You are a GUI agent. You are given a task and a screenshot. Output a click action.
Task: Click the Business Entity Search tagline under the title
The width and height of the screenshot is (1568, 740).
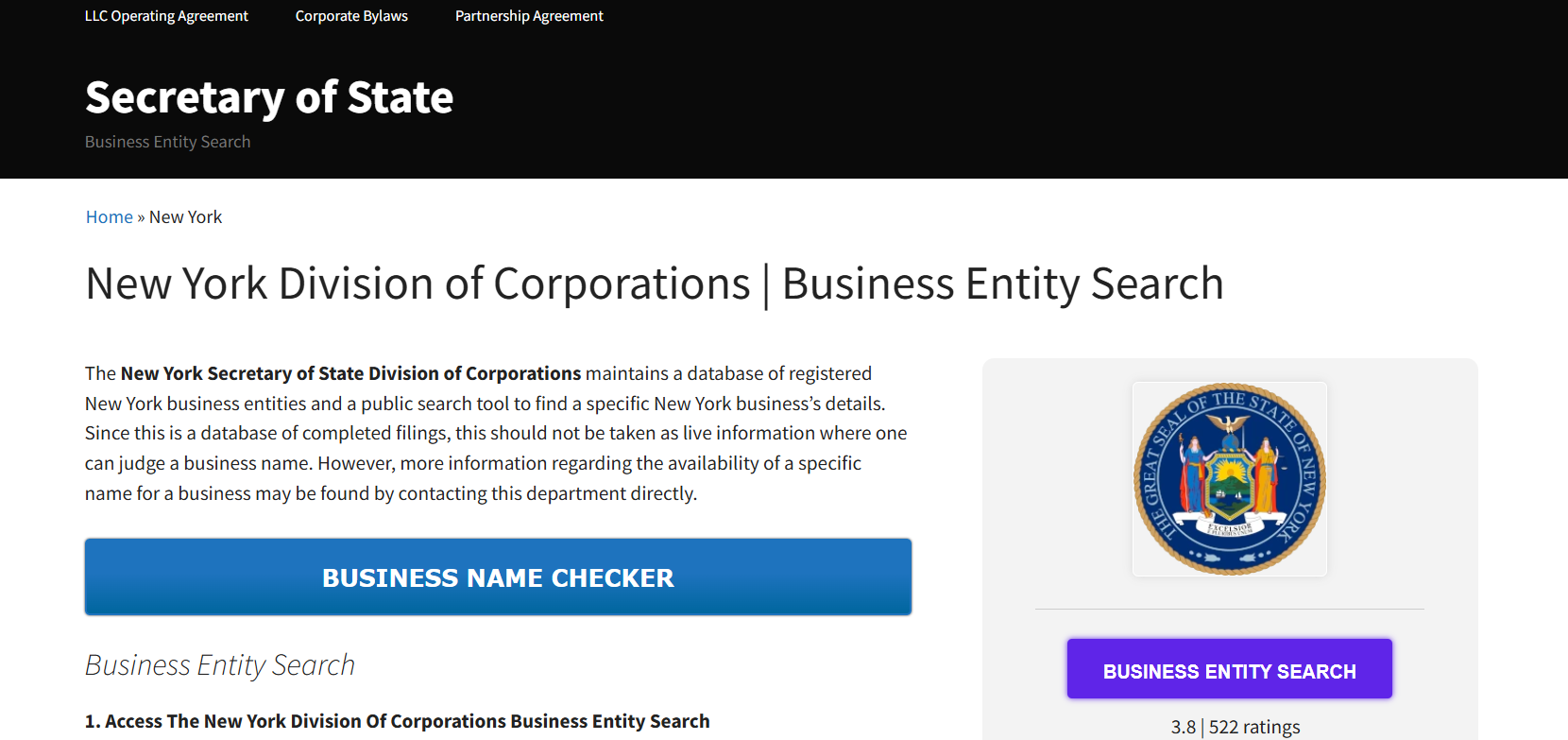(x=167, y=141)
